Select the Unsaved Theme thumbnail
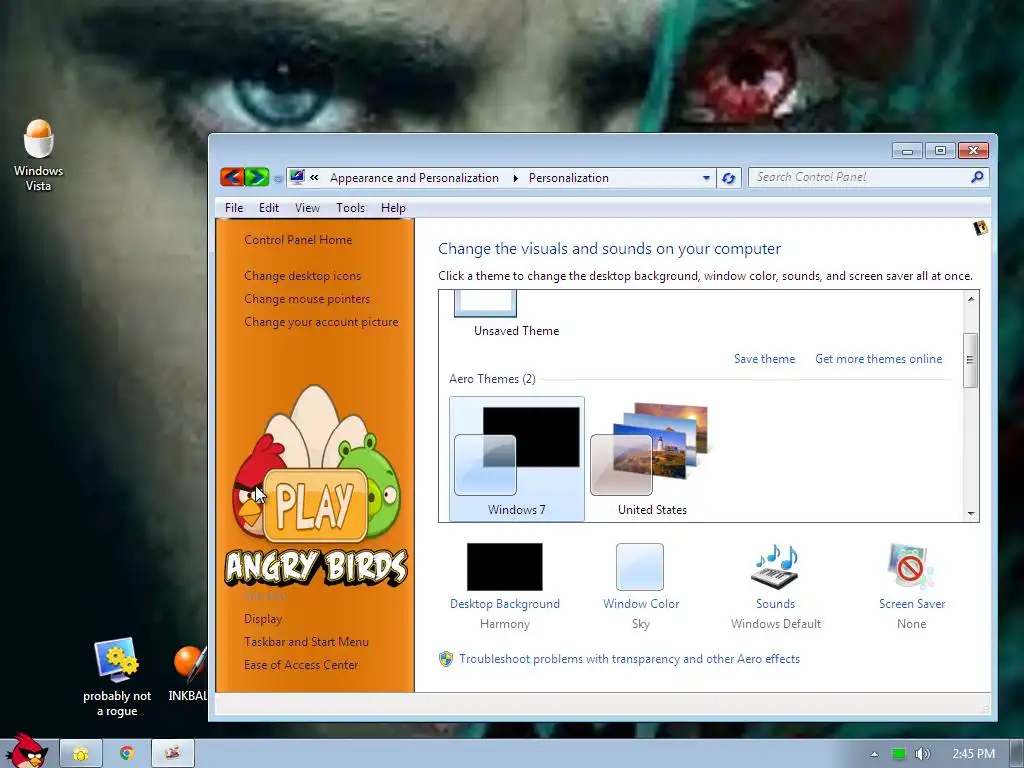 (485, 304)
